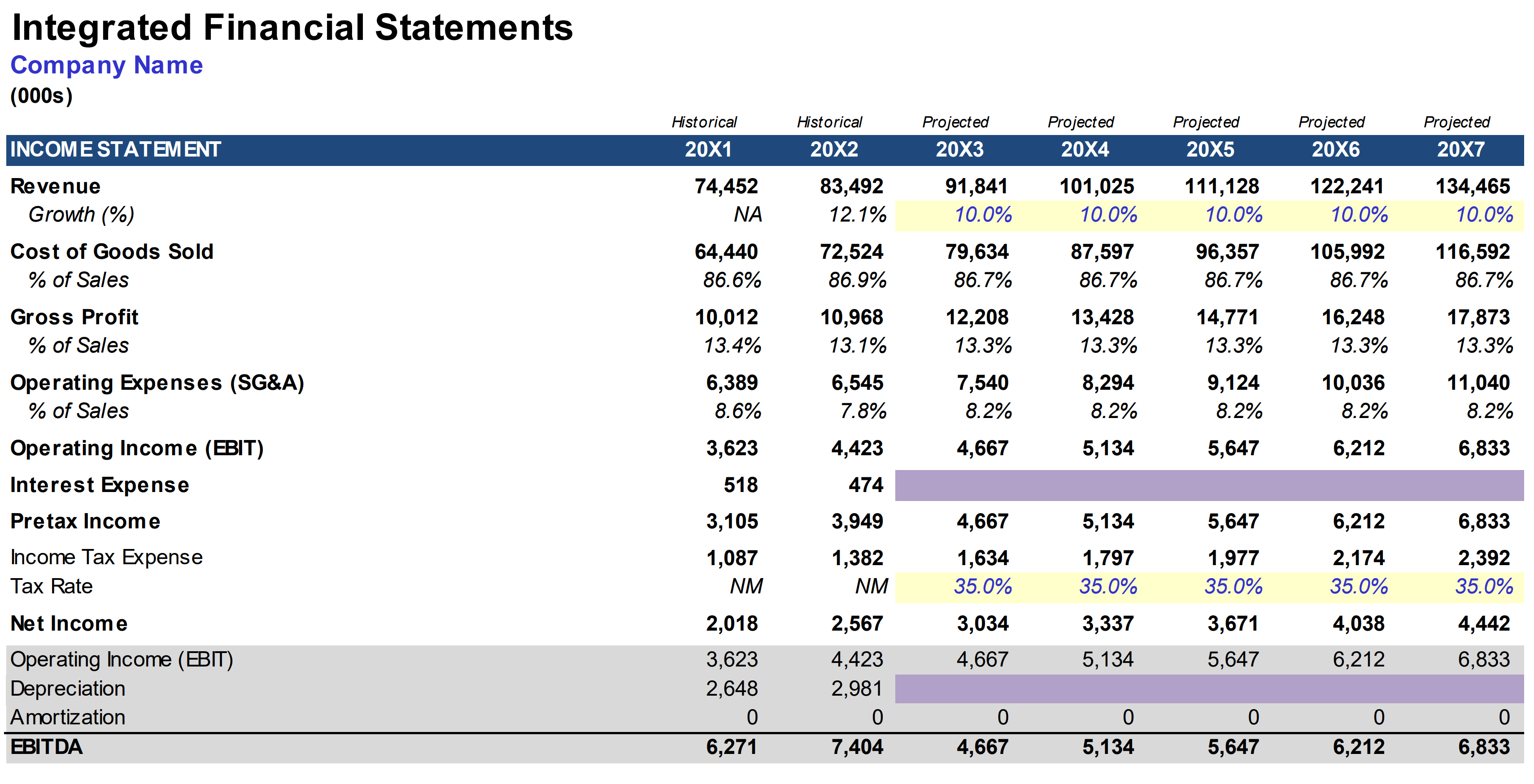Select gross profit value 10,012
Image resolution: width=1534 pixels, height=784 pixels.
tap(726, 317)
